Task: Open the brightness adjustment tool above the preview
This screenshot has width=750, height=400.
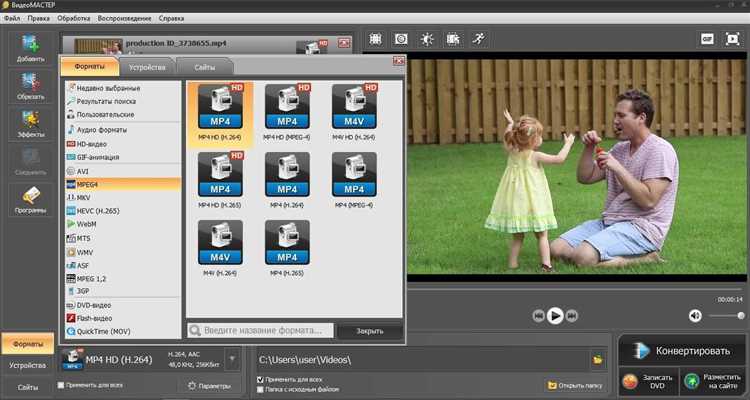Action: 427,39
